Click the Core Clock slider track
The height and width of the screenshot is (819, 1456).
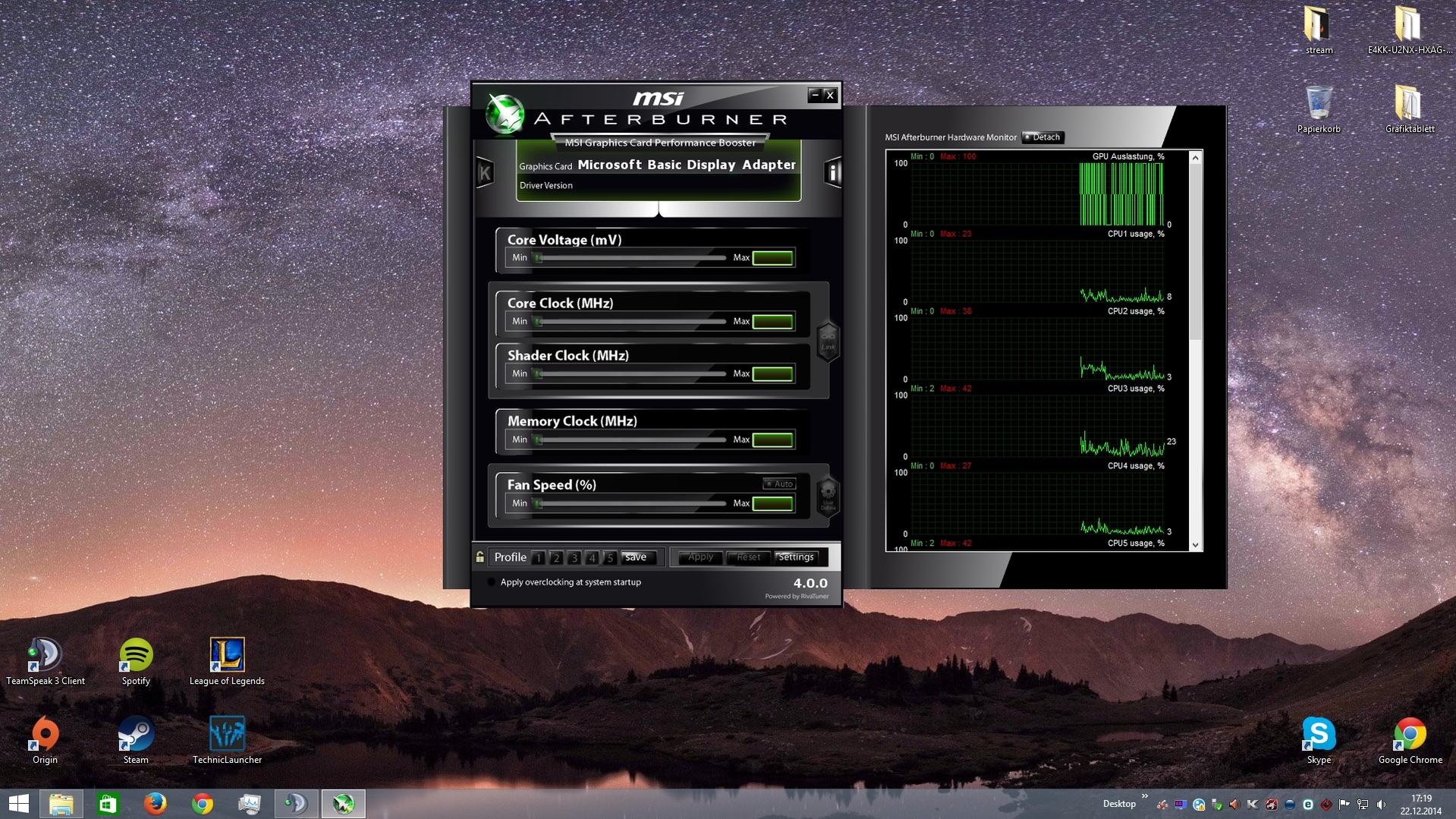click(x=630, y=322)
